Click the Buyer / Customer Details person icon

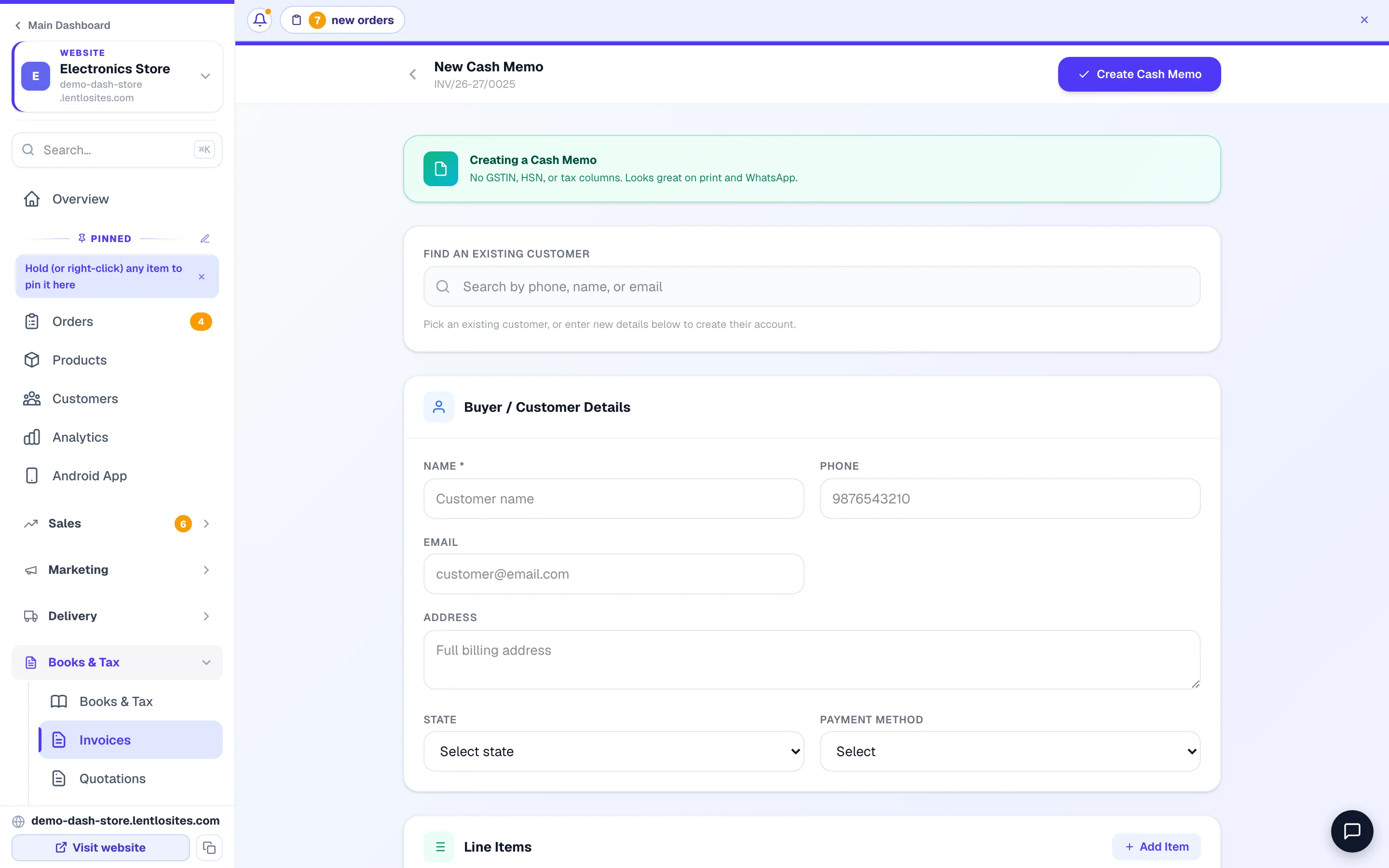coord(438,407)
